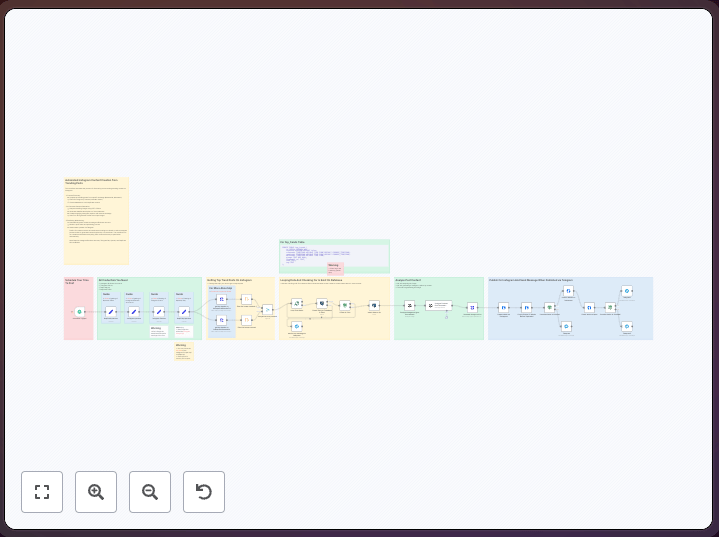Select the last green If node in publish section
This screenshot has height=537, width=719.
[x=610, y=308]
